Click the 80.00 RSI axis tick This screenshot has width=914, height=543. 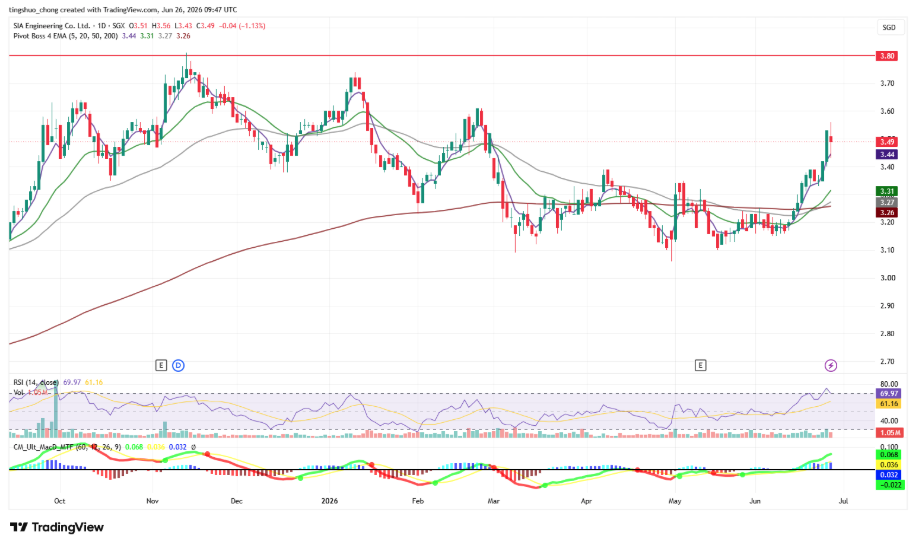(889, 385)
